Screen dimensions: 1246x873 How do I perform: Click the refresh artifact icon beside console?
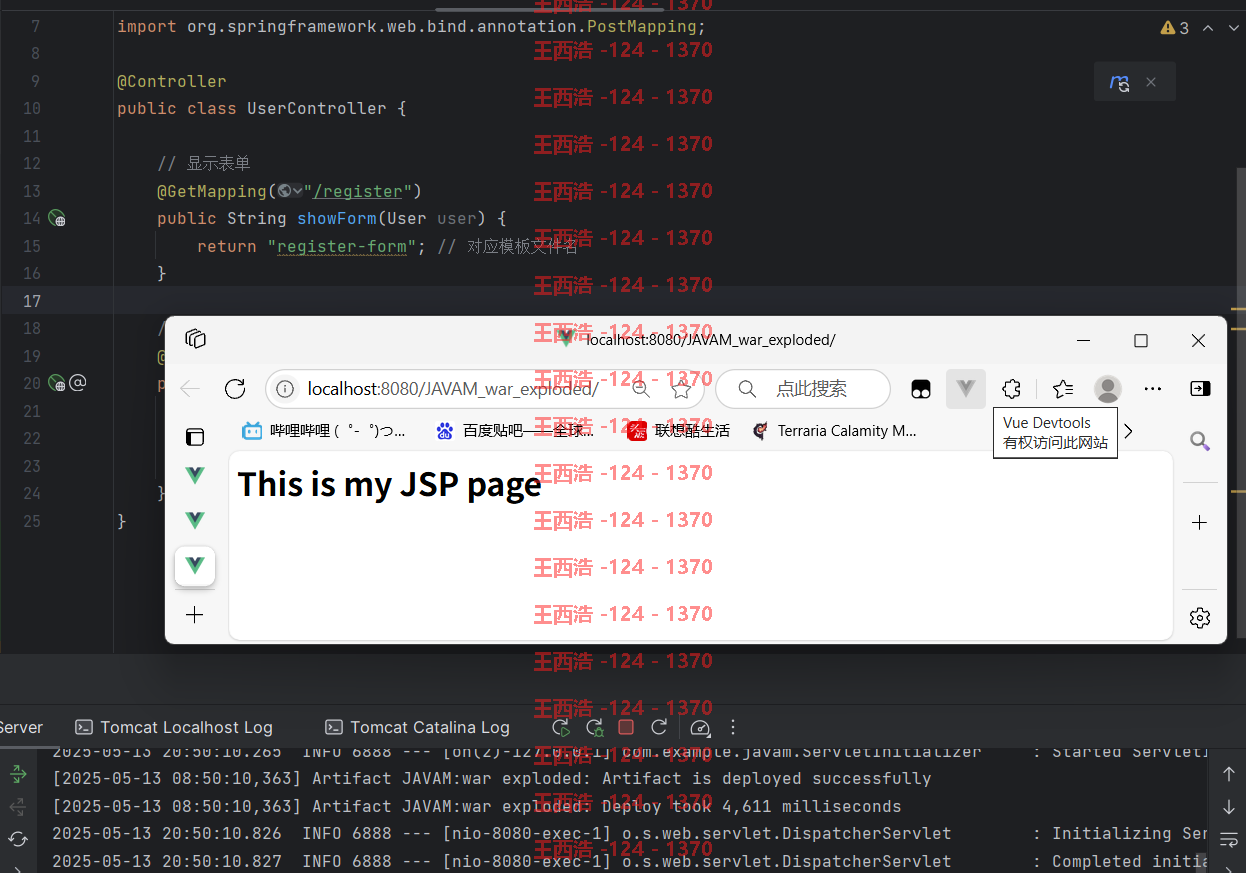coord(18,839)
